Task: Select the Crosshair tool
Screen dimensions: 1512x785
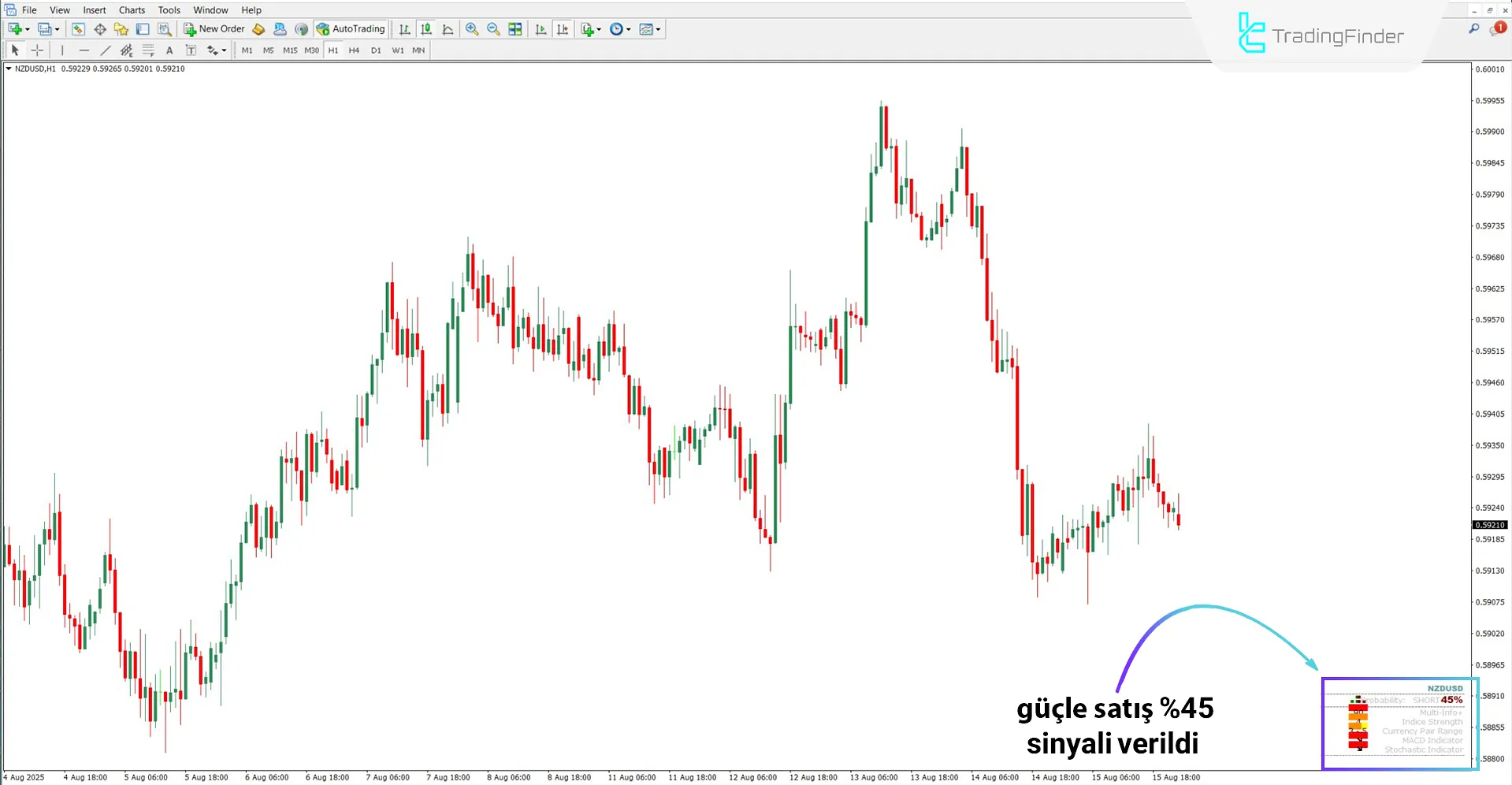Action: pos(37,50)
